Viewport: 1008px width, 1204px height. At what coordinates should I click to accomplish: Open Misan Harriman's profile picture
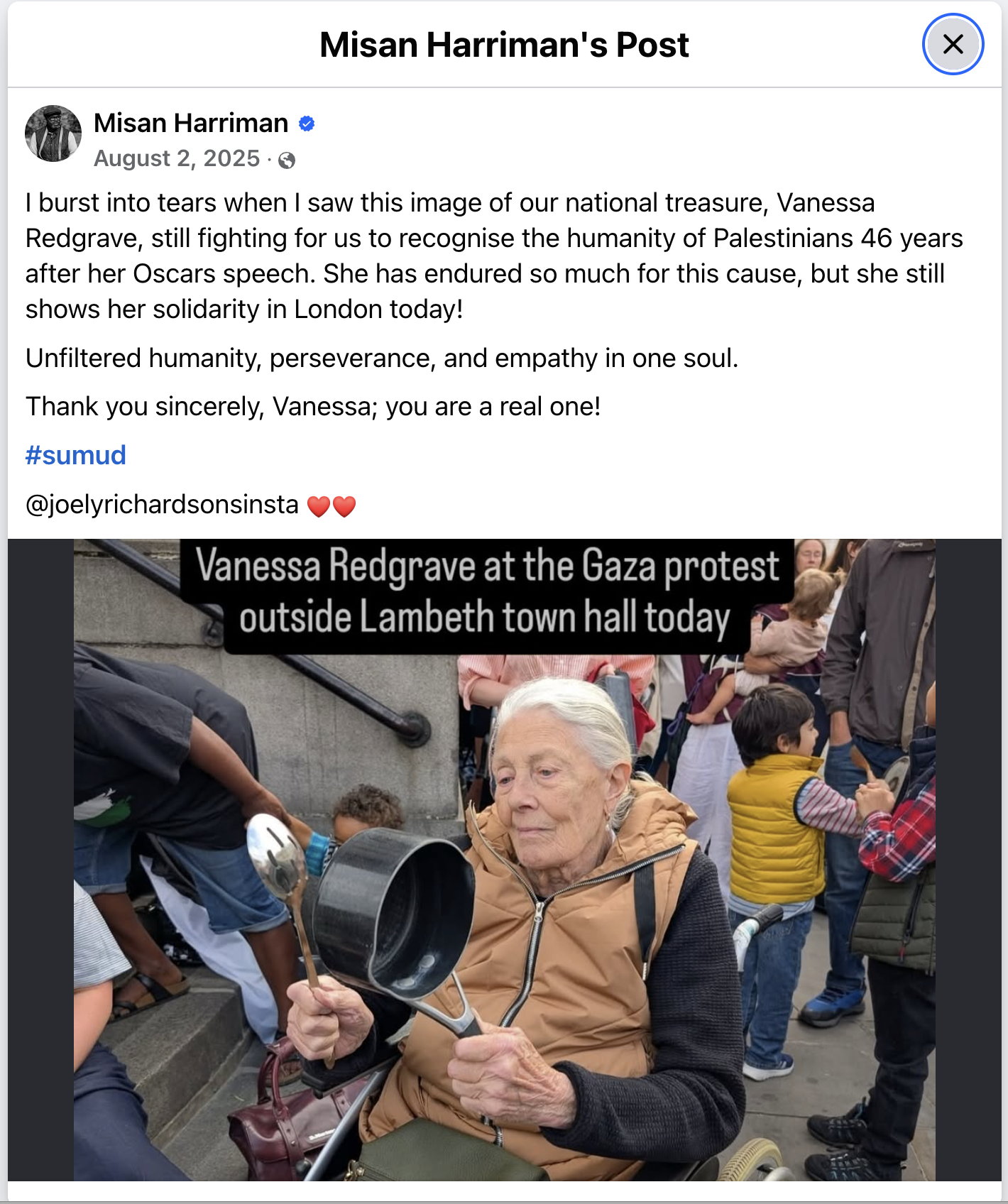[x=53, y=133]
